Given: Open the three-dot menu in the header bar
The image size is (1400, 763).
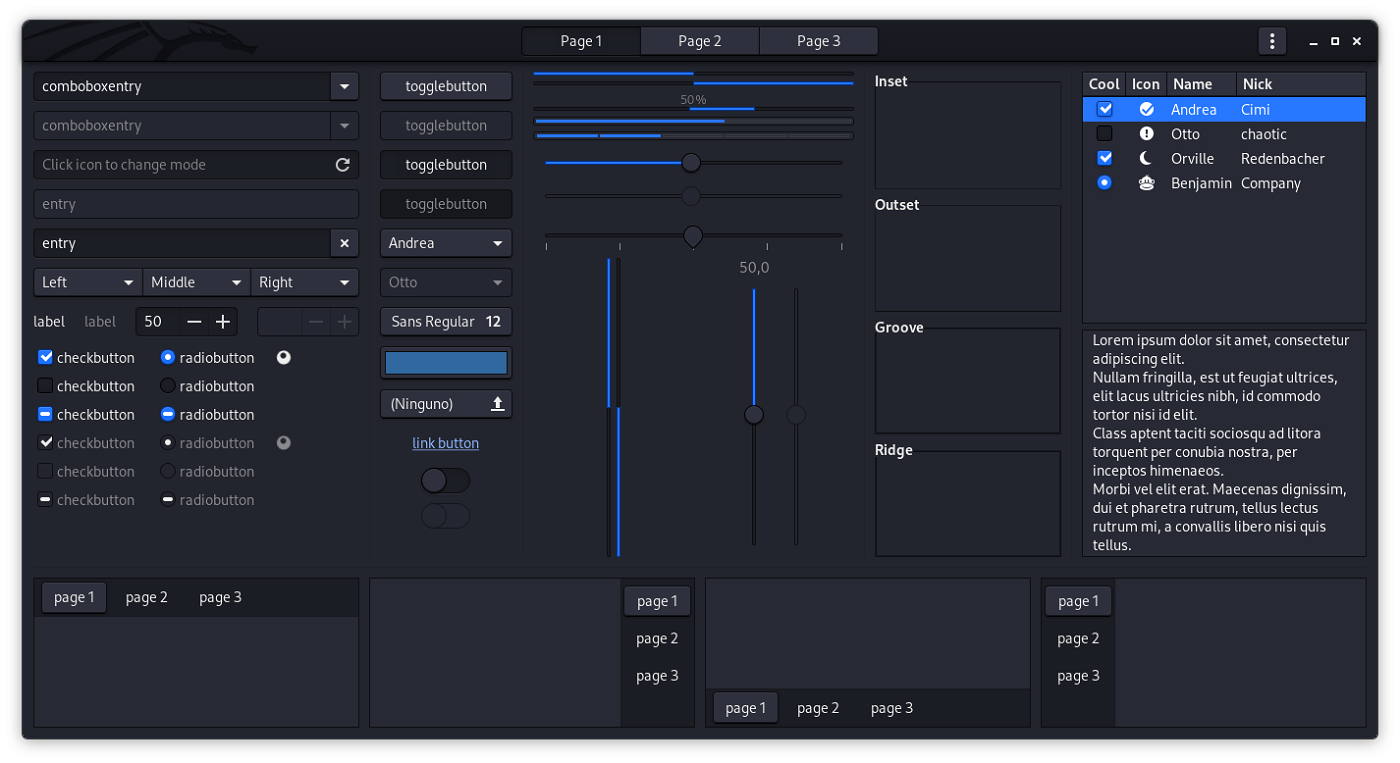Looking at the screenshot, I should pos(1271,41).
